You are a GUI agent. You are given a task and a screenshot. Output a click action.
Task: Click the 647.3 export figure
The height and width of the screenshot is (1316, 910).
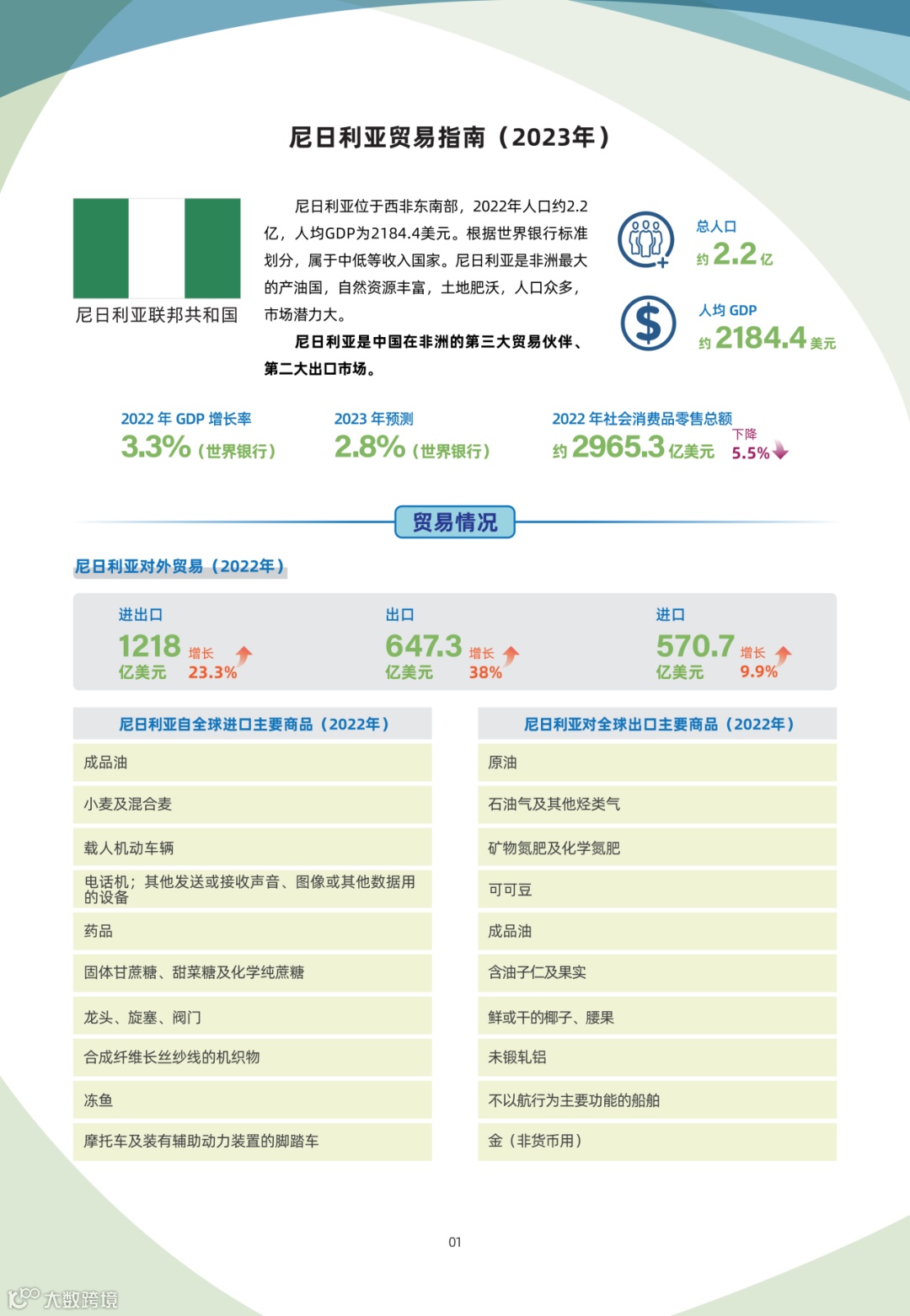424,646
